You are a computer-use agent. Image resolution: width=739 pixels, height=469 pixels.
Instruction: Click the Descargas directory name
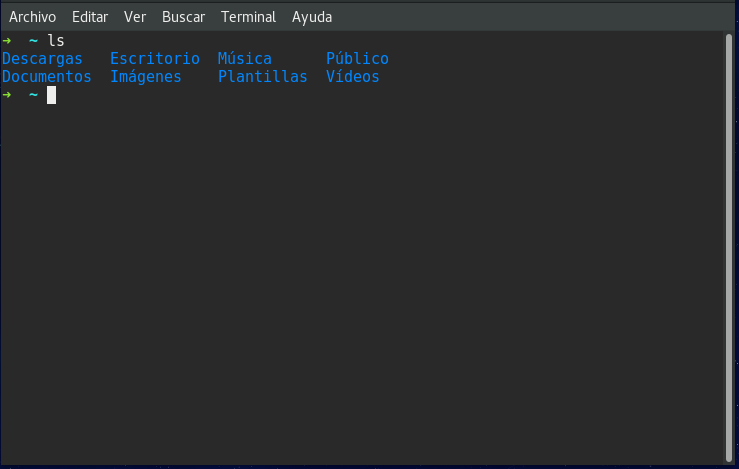coord(42,59)
